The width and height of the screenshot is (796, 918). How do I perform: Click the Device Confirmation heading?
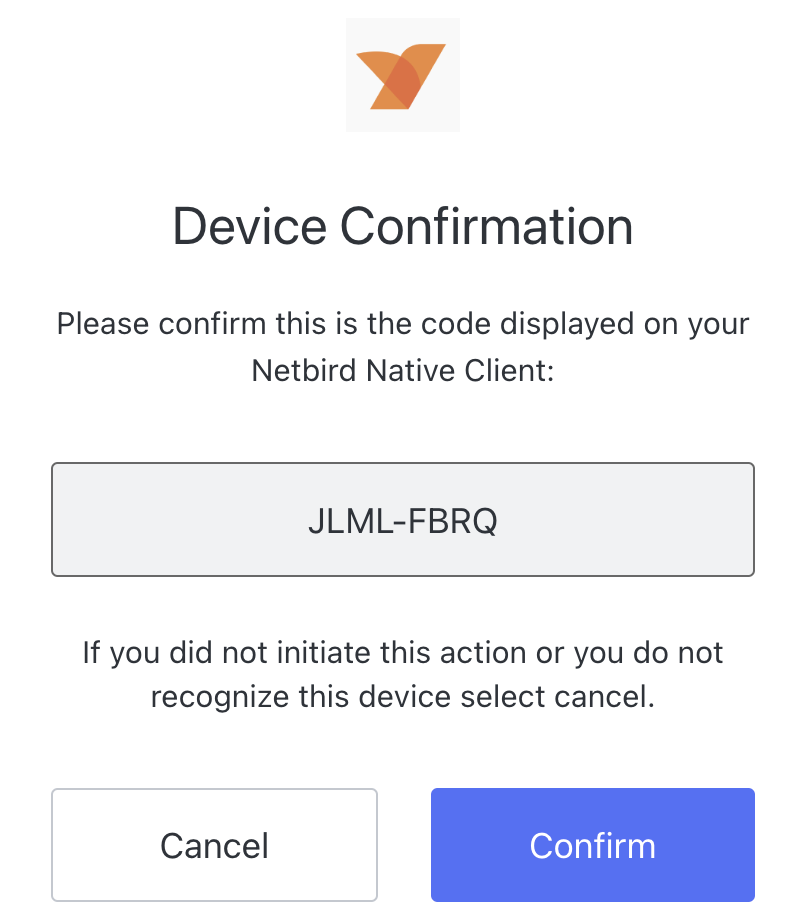[402, 226]
